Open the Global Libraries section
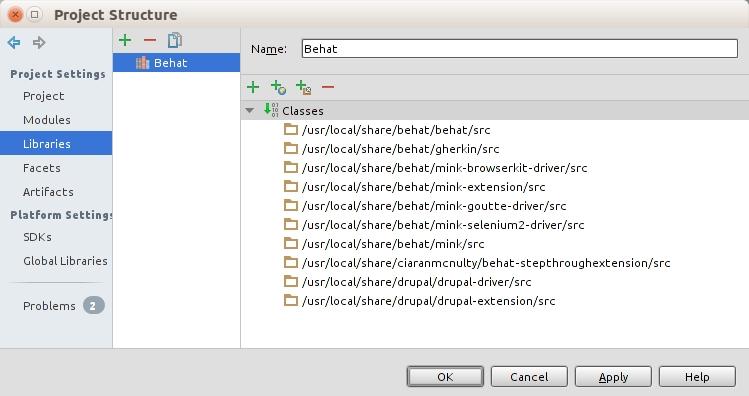 tap(65, 261)
